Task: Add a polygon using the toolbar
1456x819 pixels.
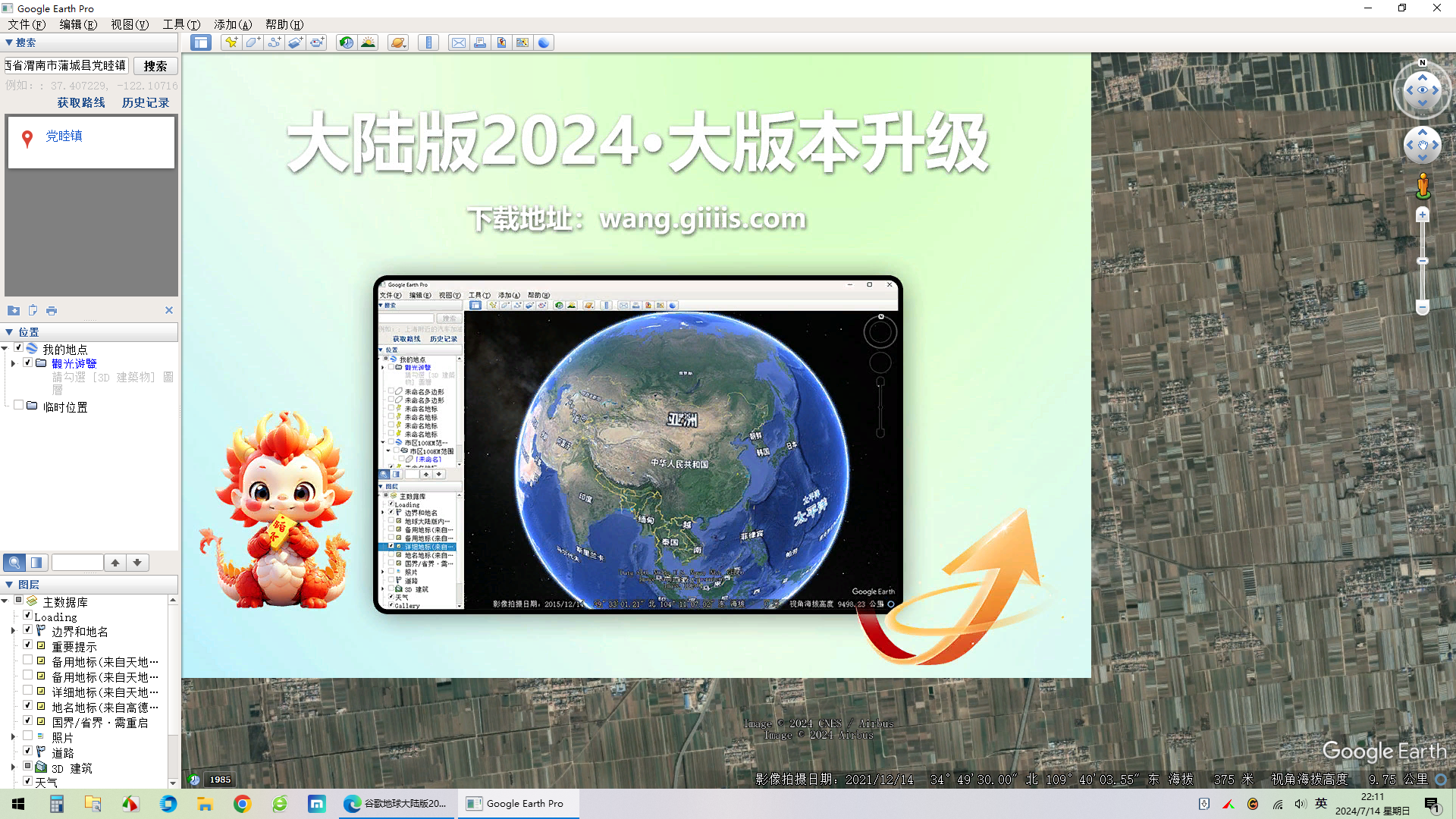Action: (x=253, y=42)
